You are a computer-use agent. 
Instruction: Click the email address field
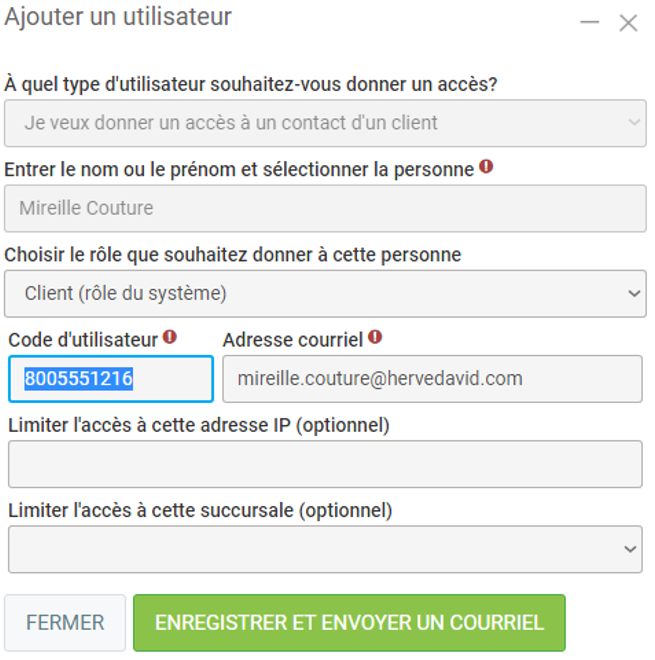pyautogui.click(x=431, y=379)
